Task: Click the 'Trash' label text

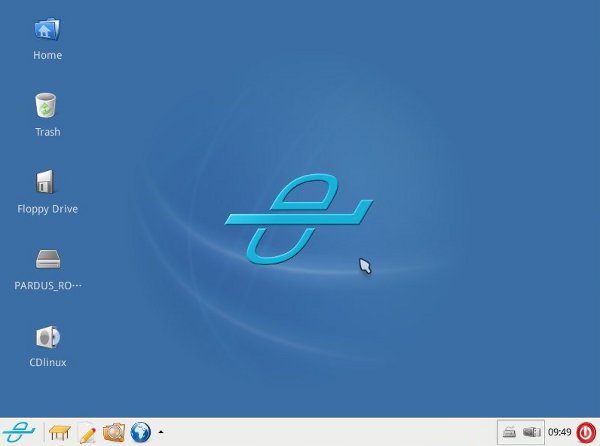Action: pos(48,132)
